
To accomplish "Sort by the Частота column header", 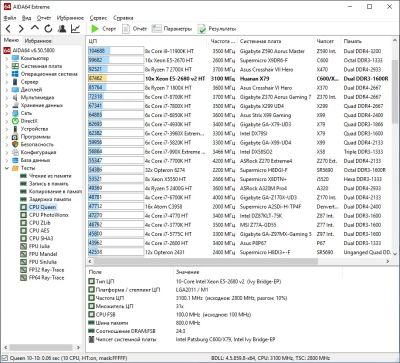I will [223, 41].
